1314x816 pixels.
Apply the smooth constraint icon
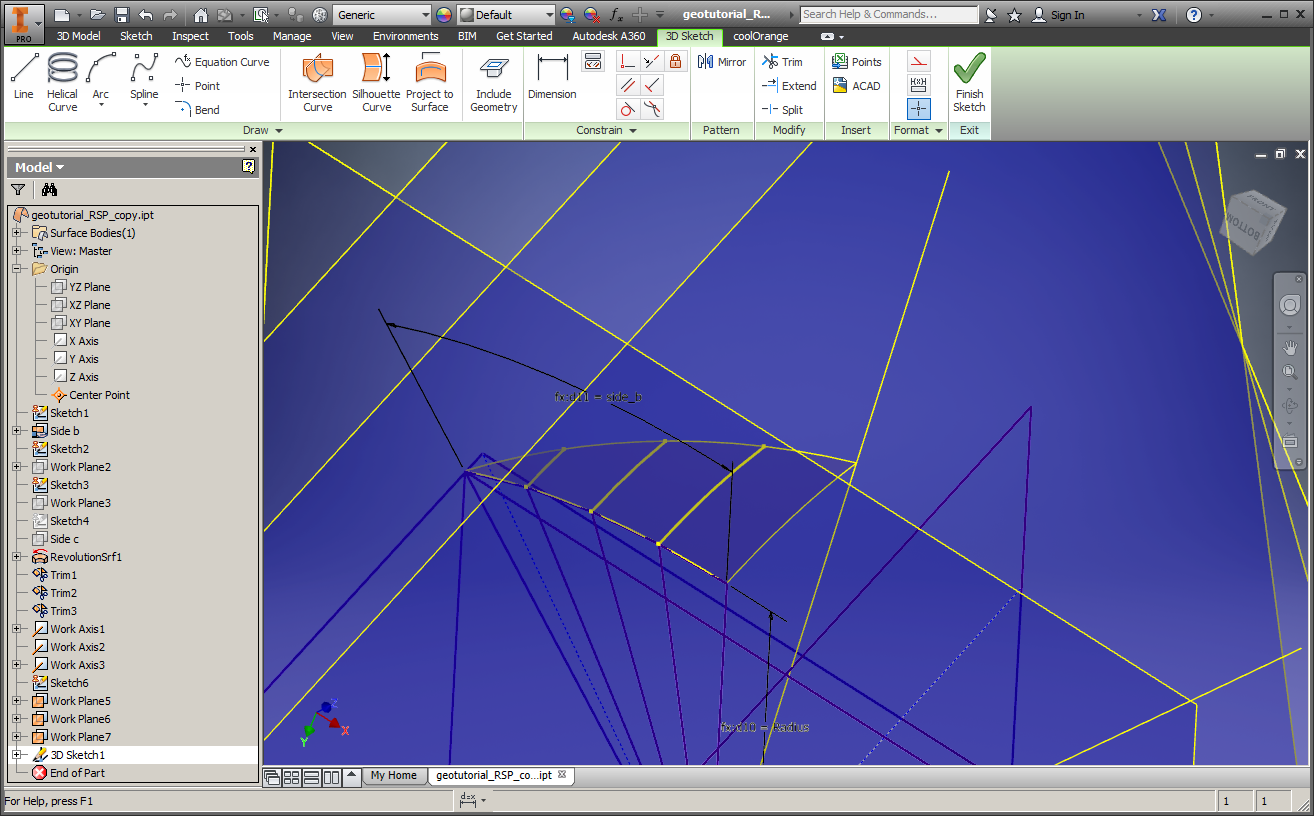click(x=652, y=110)
